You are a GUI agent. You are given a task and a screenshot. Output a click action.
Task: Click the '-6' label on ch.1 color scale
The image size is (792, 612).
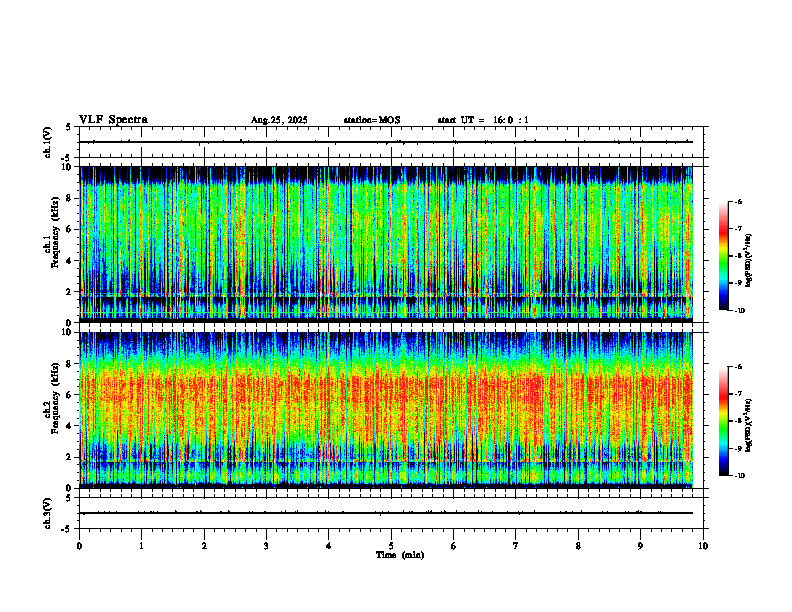(x=738, y=201)
